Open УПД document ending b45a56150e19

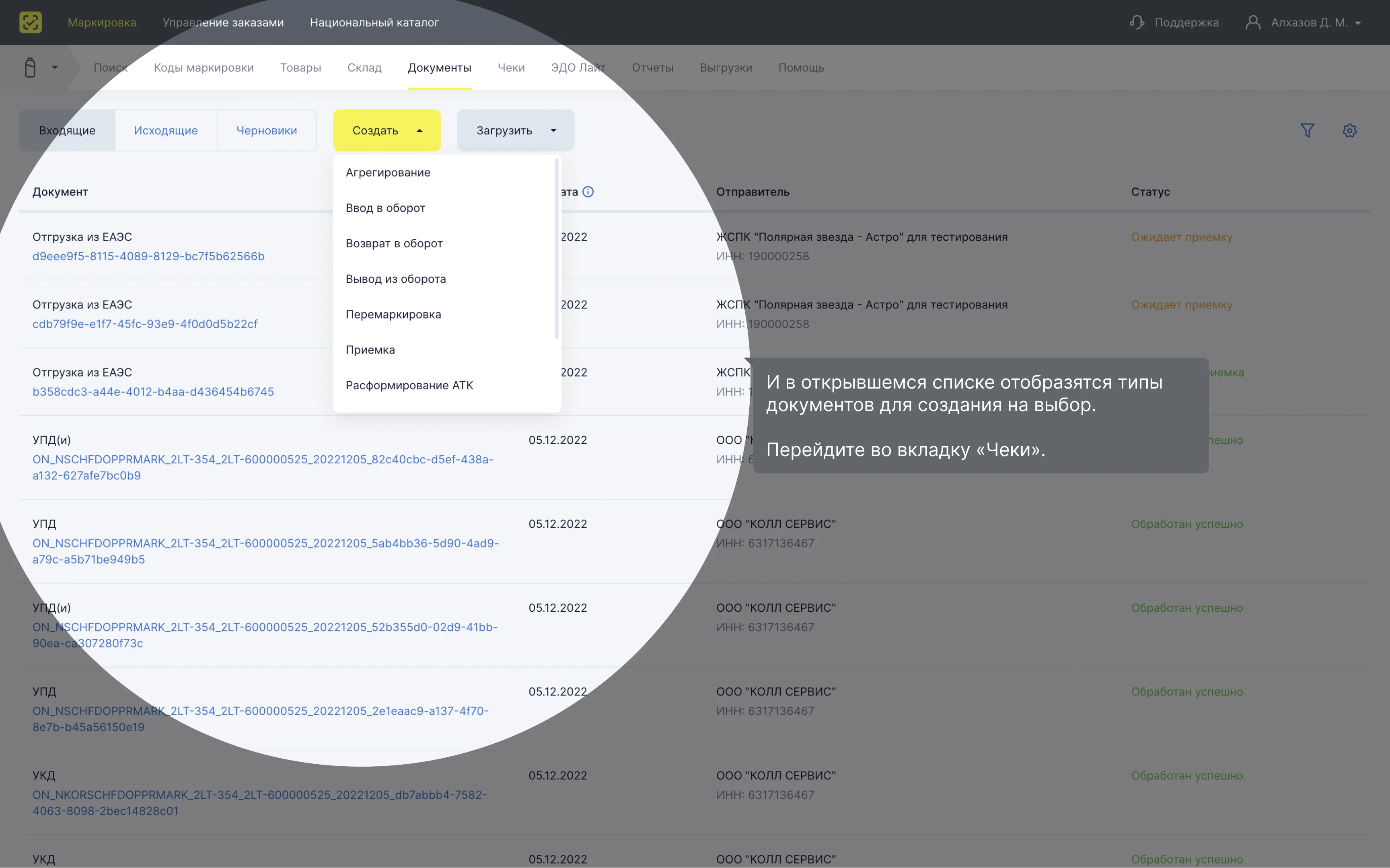pos(261,719)
